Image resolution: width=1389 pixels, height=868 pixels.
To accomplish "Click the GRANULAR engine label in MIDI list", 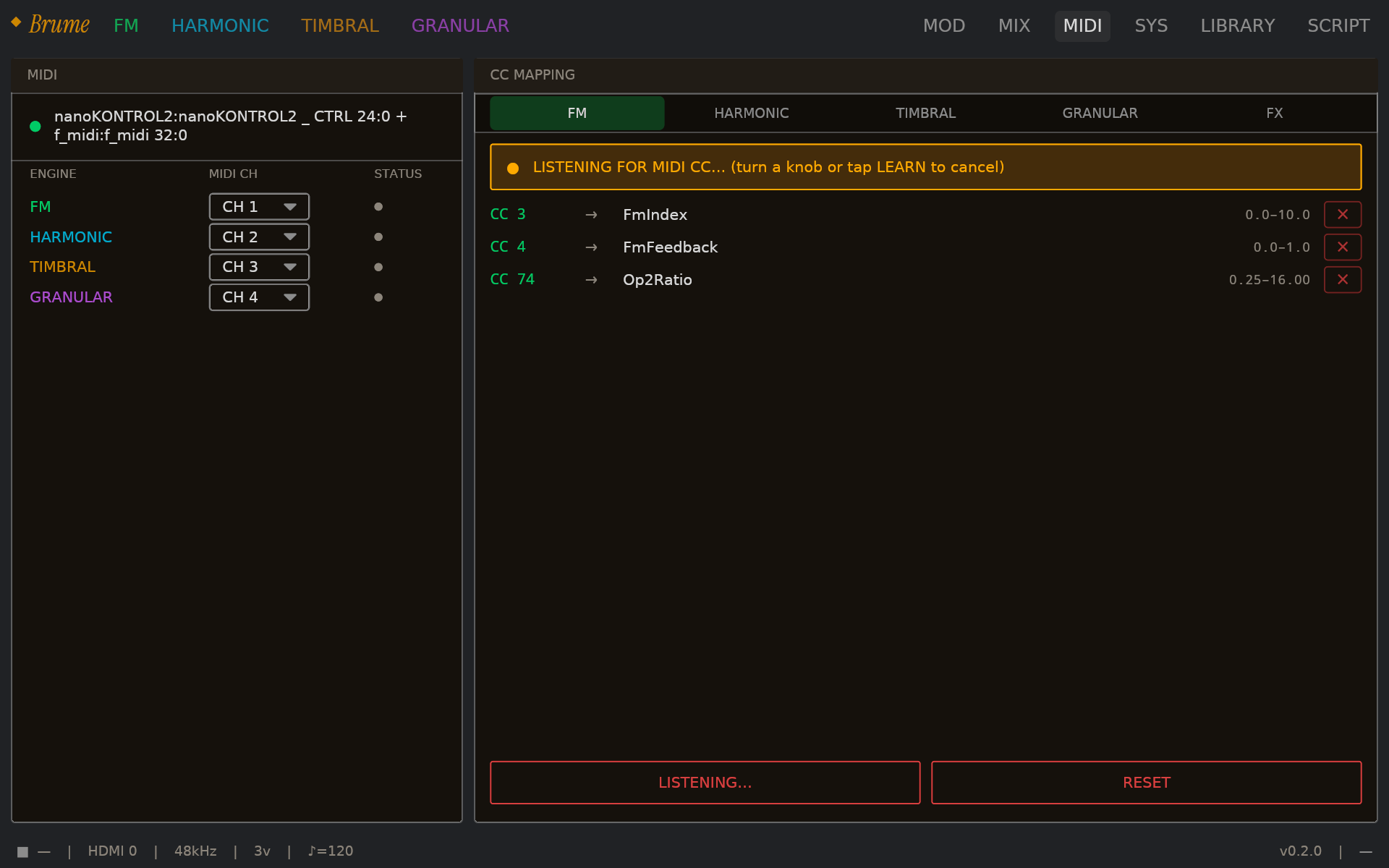I will point(71,297).
